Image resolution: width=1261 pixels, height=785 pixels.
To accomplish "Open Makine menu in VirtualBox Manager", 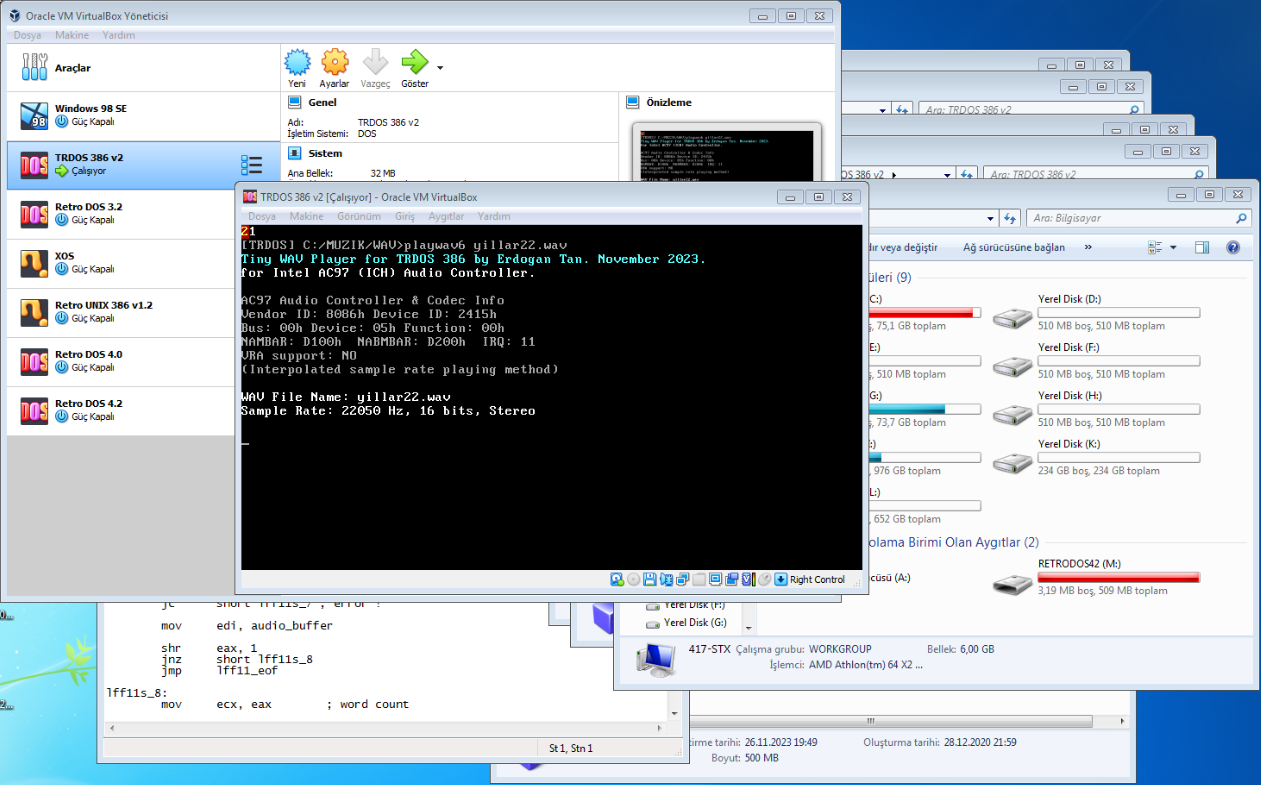I will click(72, 35).
